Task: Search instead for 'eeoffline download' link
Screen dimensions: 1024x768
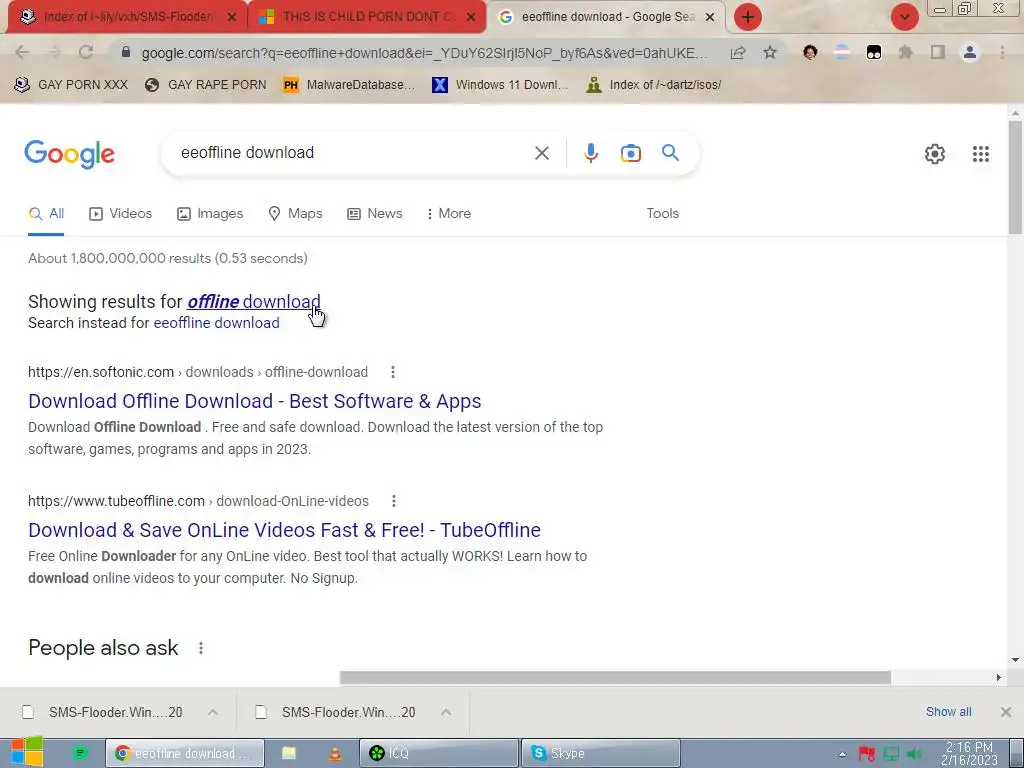Action: point(216,323)
